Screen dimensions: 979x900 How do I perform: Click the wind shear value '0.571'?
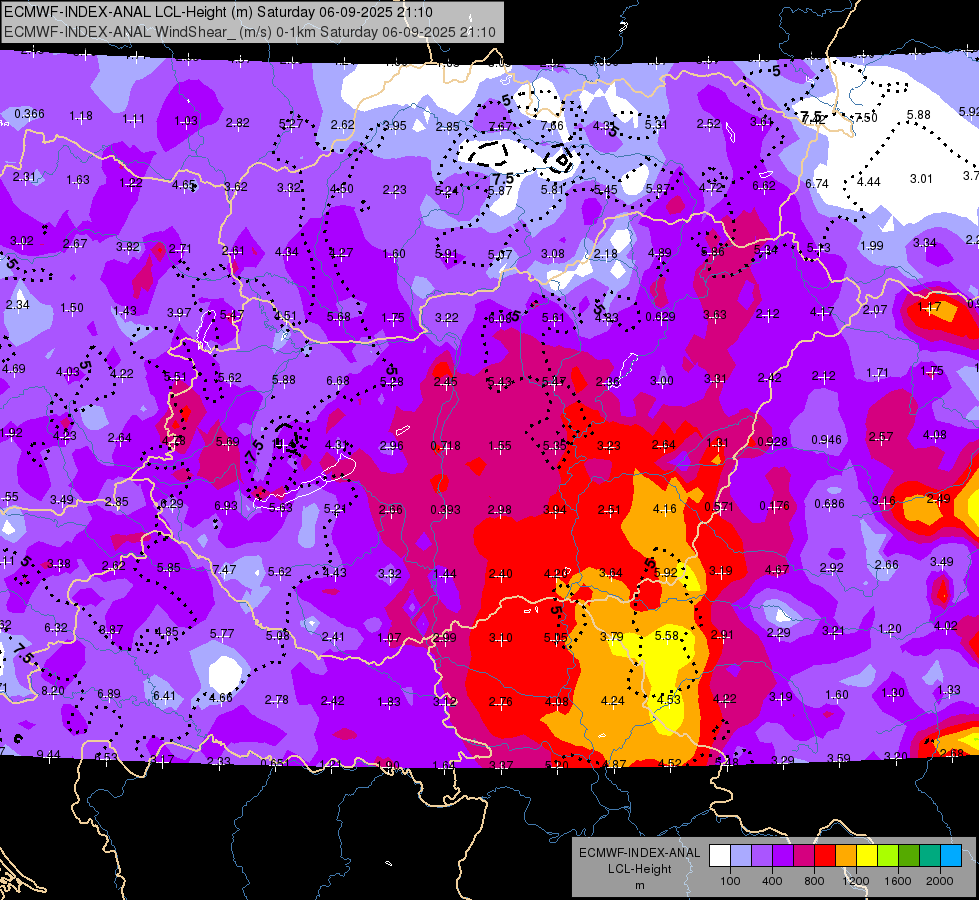(719, 507)
